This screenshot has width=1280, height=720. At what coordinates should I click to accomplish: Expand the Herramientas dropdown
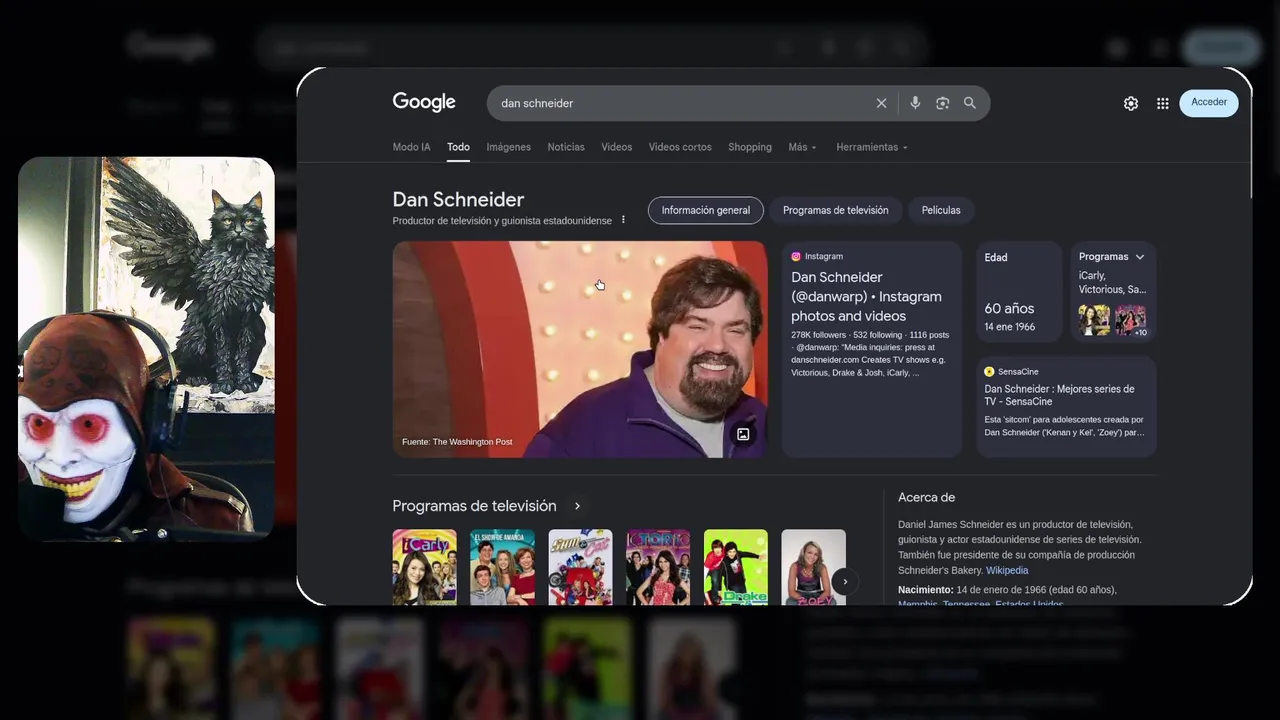(x=872, y=147)
